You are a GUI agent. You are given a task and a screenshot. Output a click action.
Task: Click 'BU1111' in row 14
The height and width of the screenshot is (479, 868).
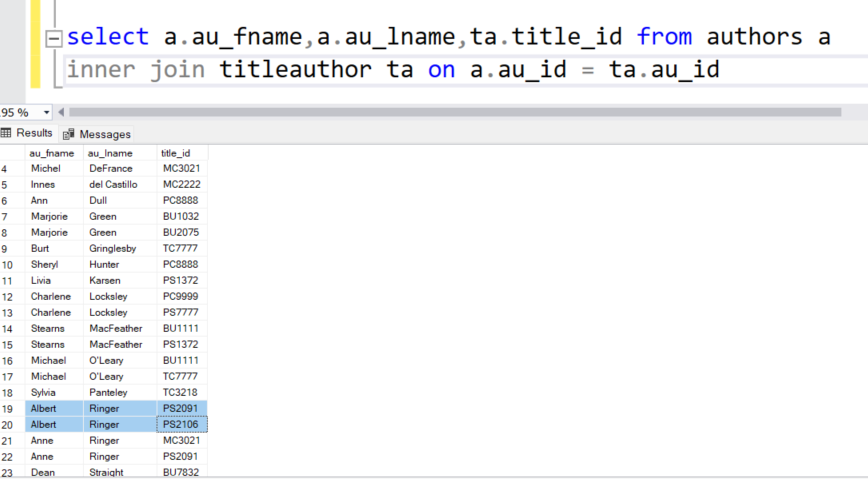[x=182, y=329]
